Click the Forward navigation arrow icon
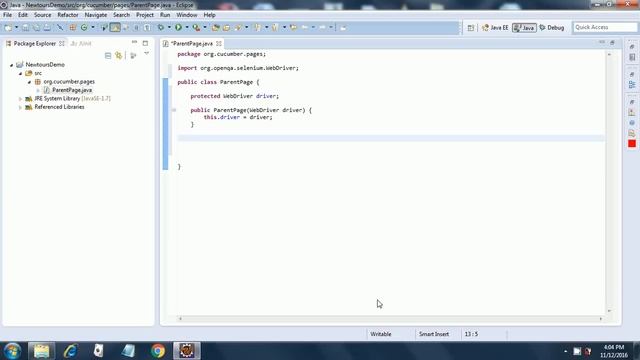This screenshot has height=360, width=640. click(x=322, y=27)
